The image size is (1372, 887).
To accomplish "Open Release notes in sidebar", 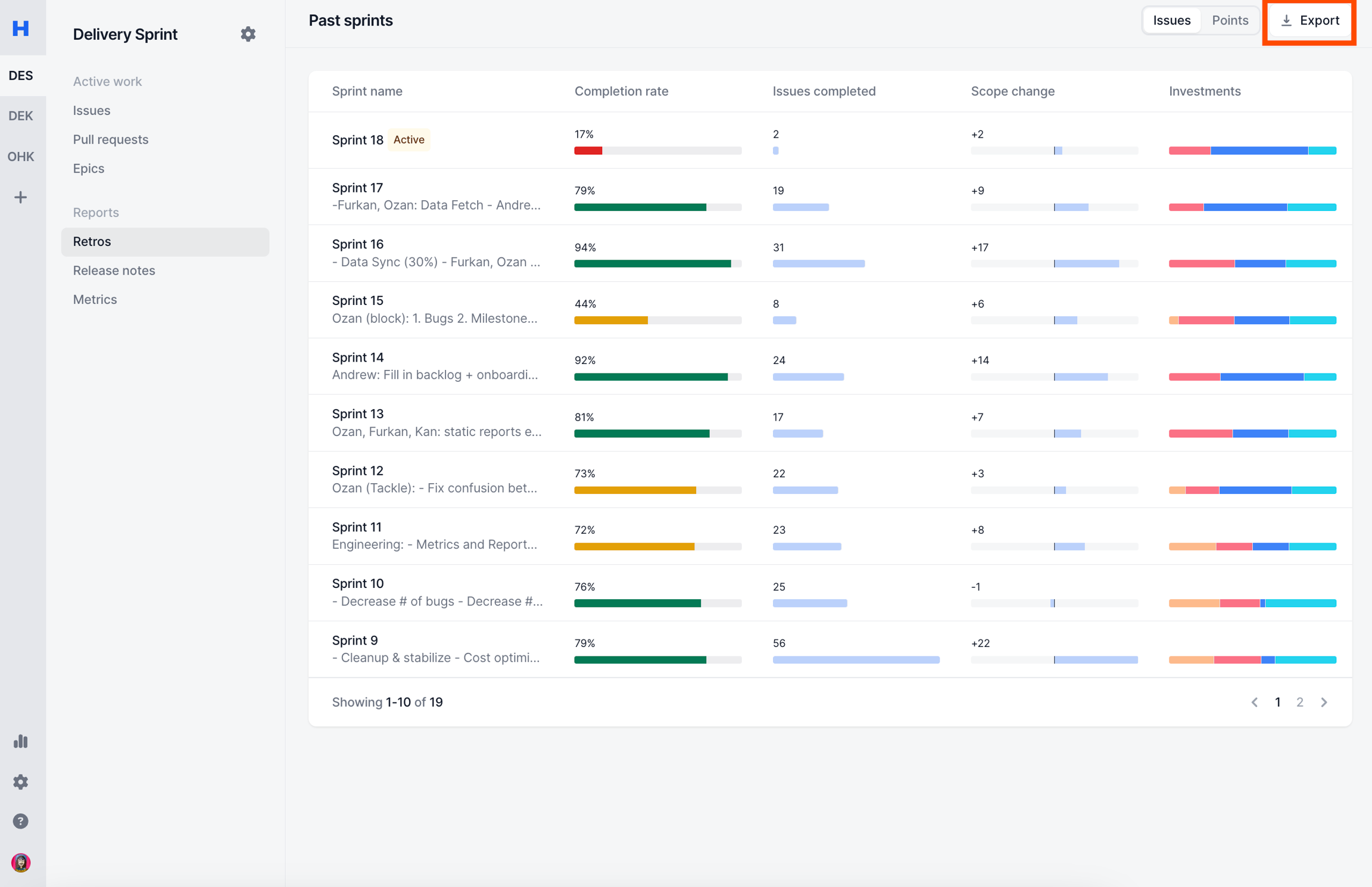I will pos(114,270).
